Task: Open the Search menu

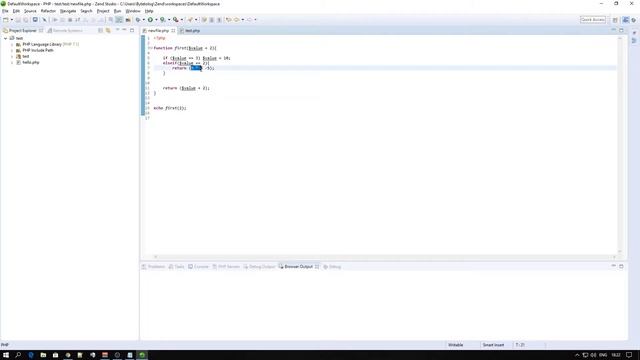Action: [x=86, y=11]
